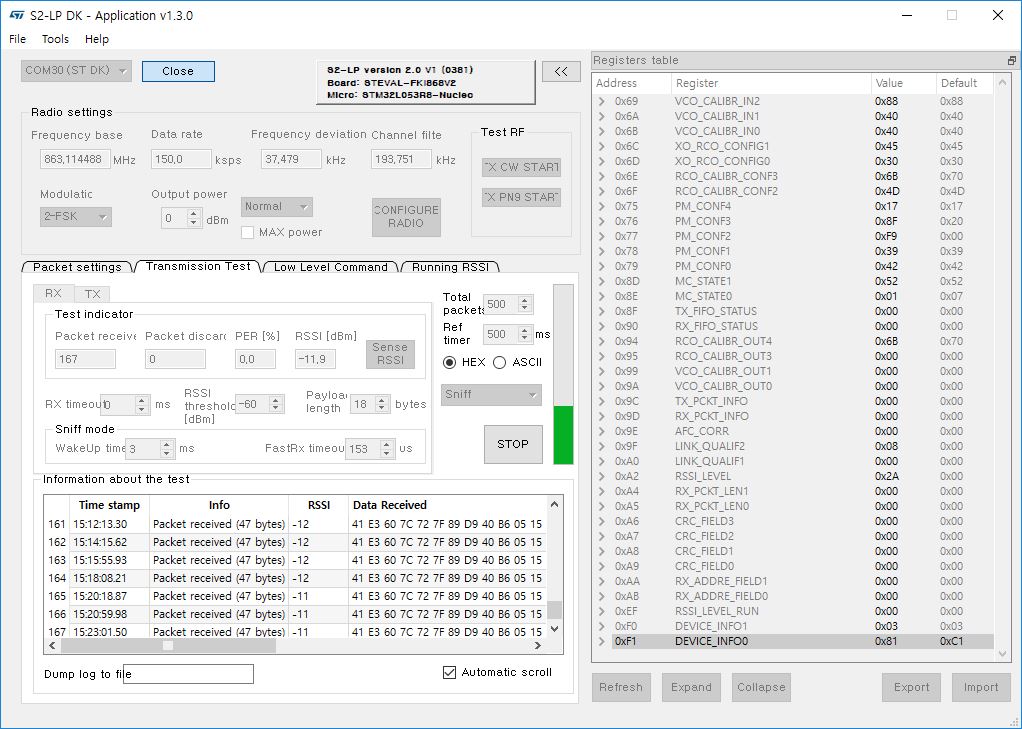
Task: Click the Collapse registers button
Action: click(761, 687)
